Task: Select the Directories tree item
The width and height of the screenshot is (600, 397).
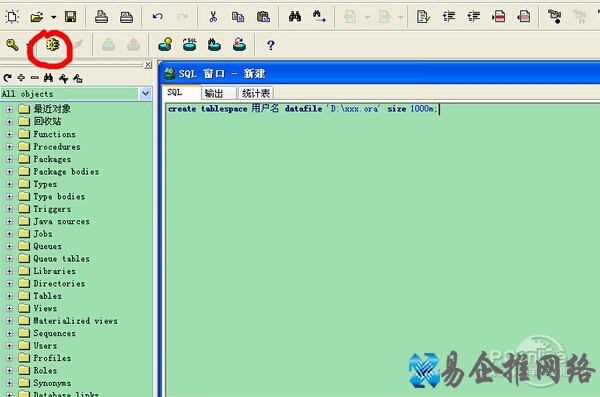Action: coord(59,283)
